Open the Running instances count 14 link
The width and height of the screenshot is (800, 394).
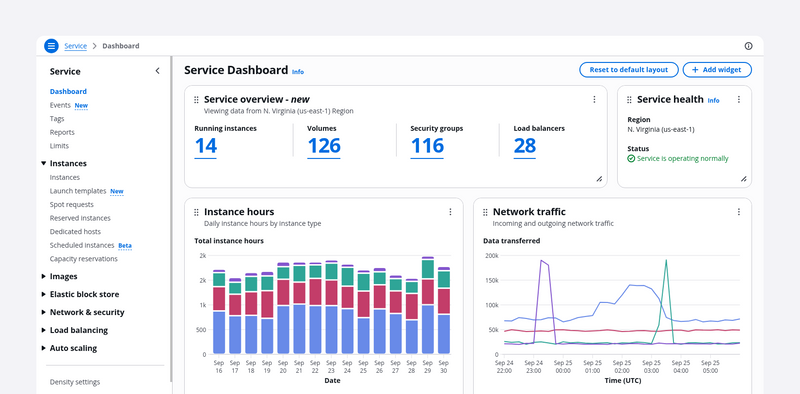206,146
